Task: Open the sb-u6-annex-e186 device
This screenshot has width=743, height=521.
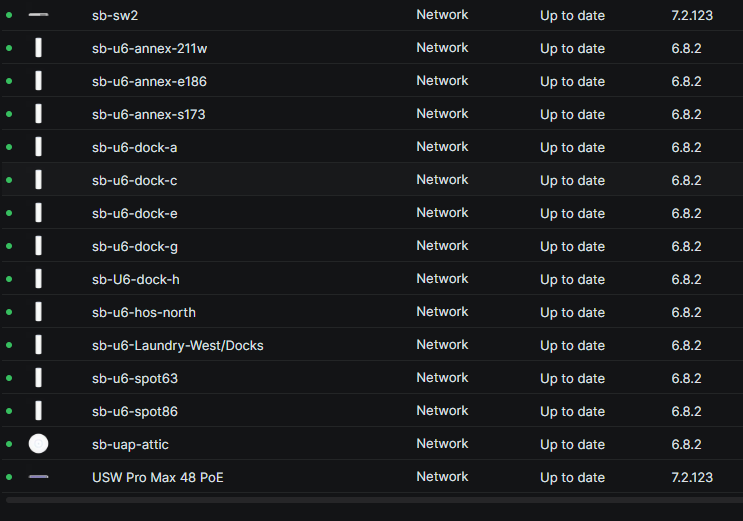Action: [149, 81]
